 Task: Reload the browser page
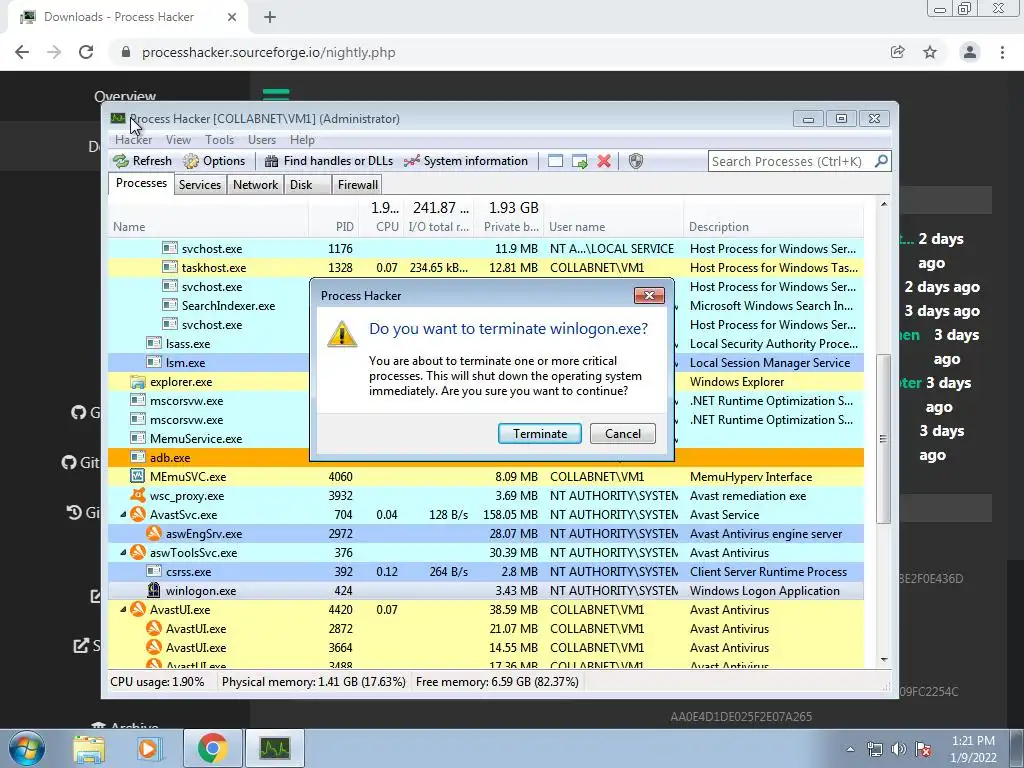pyautogui.click(x=86, y=52)
